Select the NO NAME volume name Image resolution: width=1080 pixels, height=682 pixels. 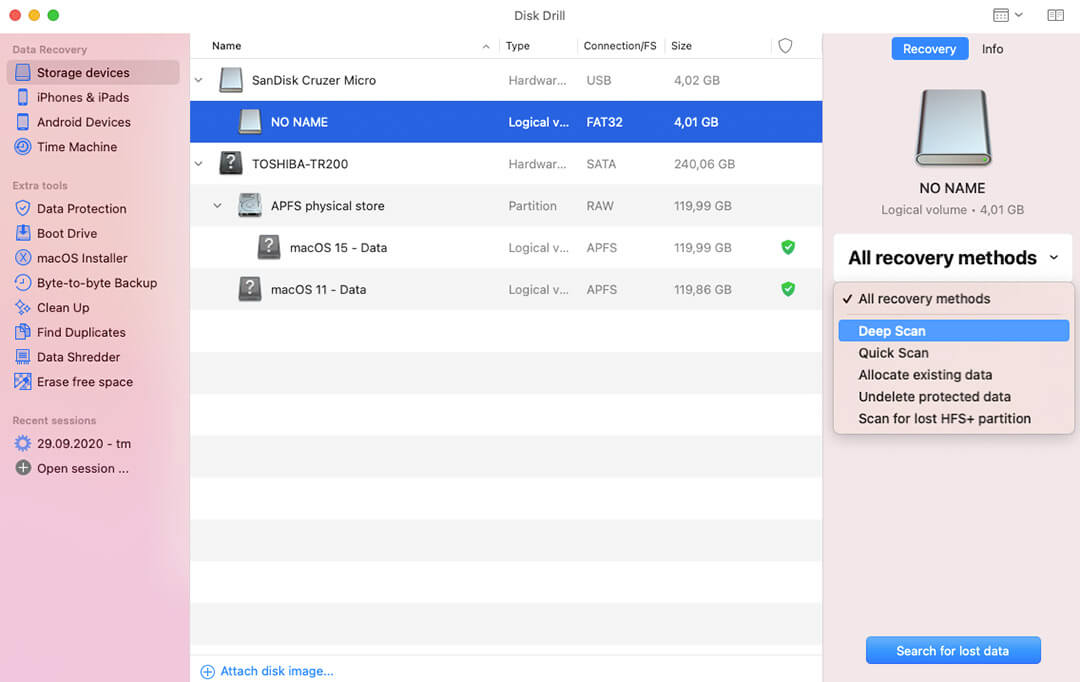tap(299, 122)
